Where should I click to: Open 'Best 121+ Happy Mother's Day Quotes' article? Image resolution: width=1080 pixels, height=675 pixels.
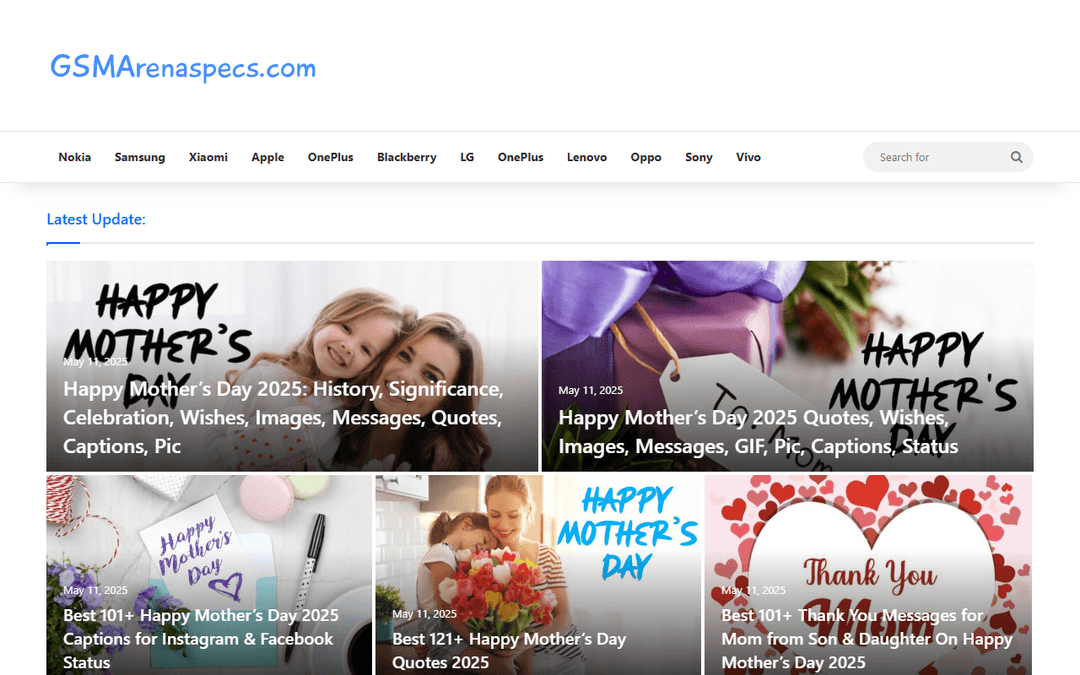coord(509,650)
